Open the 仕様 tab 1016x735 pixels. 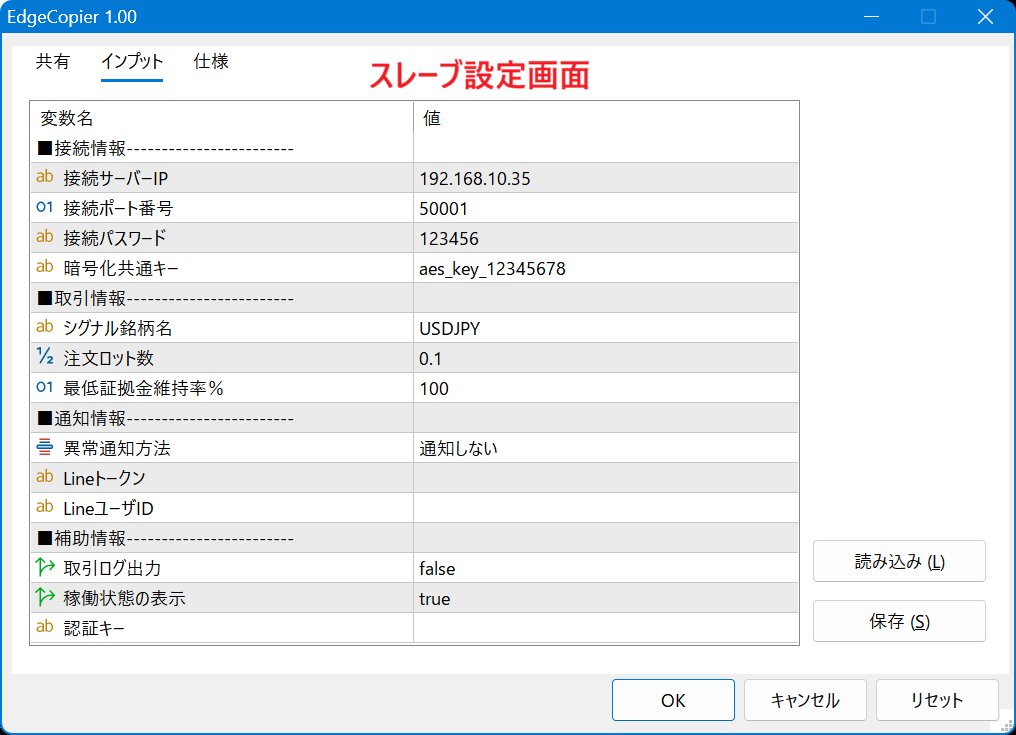point(211,62)
